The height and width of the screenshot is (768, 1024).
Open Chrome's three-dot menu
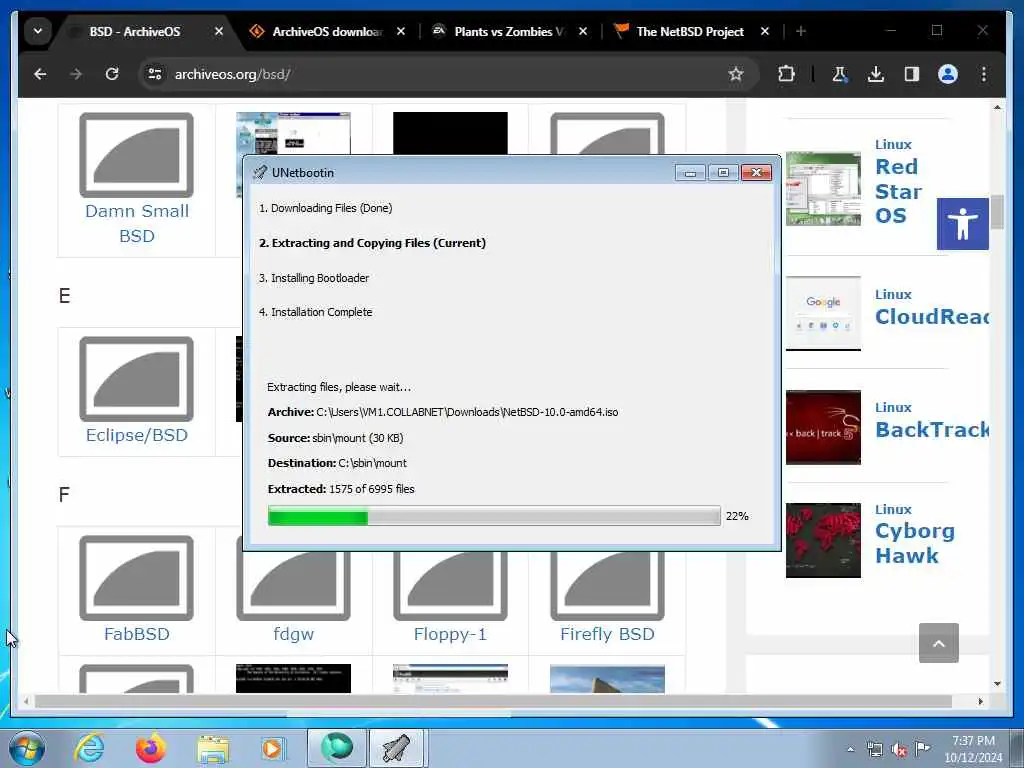point(984,74)
